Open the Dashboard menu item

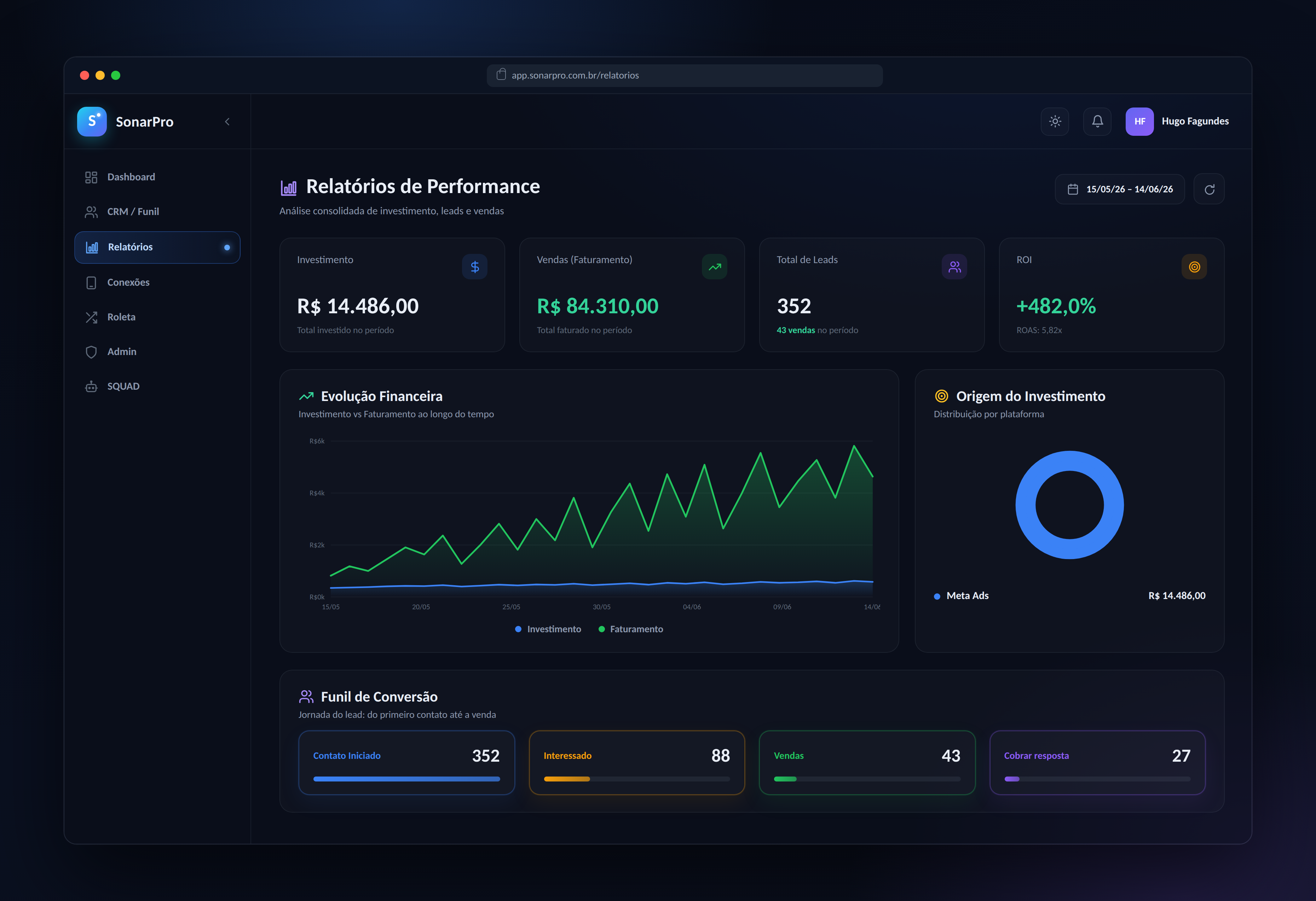(157, 177)
